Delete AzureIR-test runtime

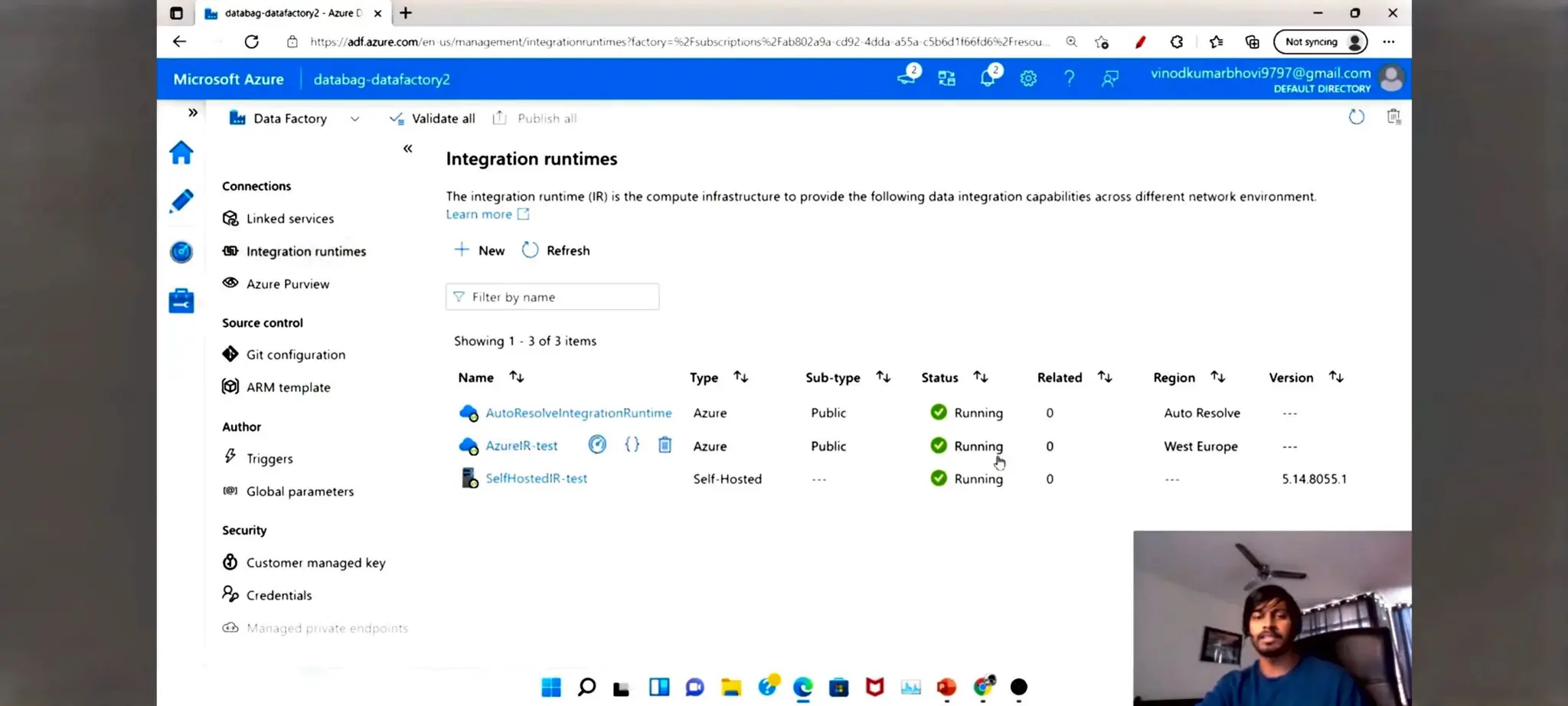pyautogui.click(x=665, y=444)
